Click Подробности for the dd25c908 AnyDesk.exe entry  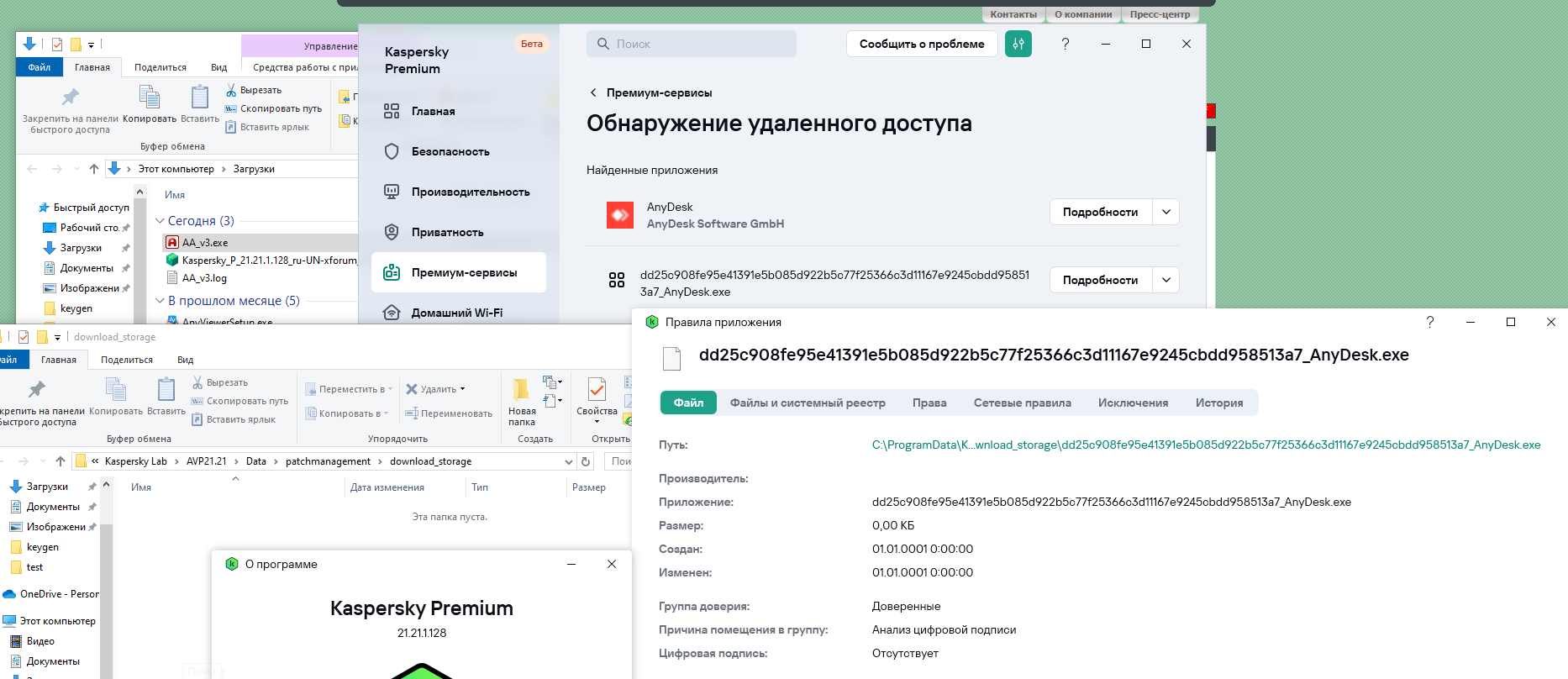(x=1100, y=280)
